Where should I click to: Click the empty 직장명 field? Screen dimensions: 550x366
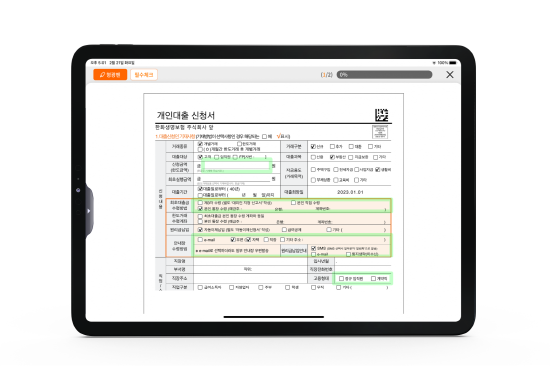pos(250,261)
